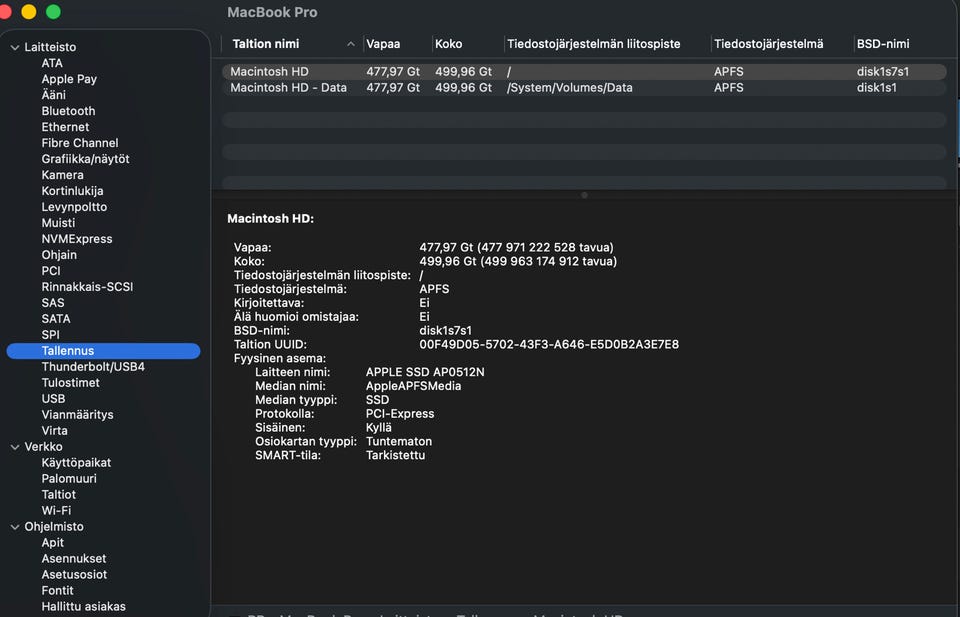Open Asennukset entry
The image size is (960, 617).
[74, 558]
